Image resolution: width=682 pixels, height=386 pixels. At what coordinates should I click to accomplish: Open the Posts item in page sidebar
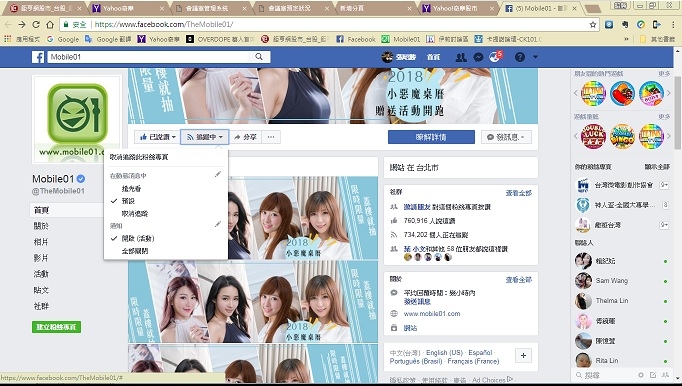(41, 290)
